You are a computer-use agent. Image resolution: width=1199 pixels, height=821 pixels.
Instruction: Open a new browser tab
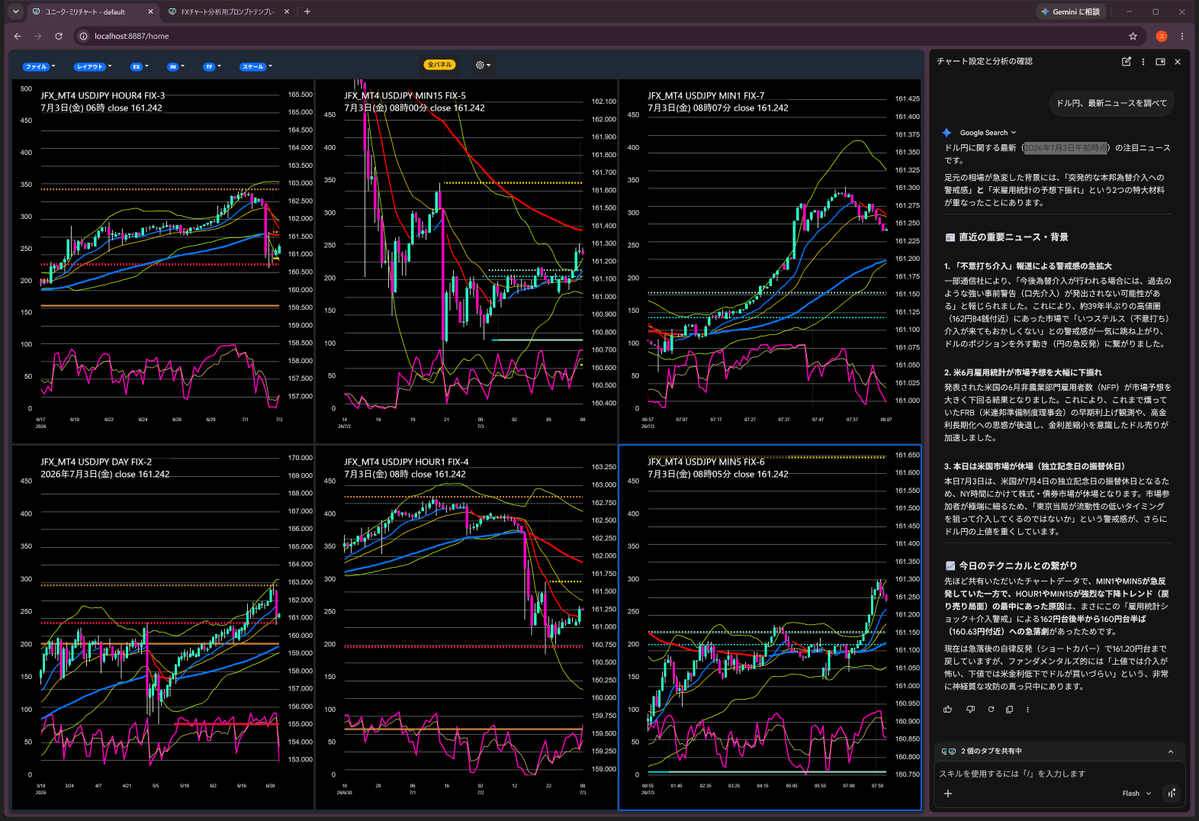tap(307, 11)
